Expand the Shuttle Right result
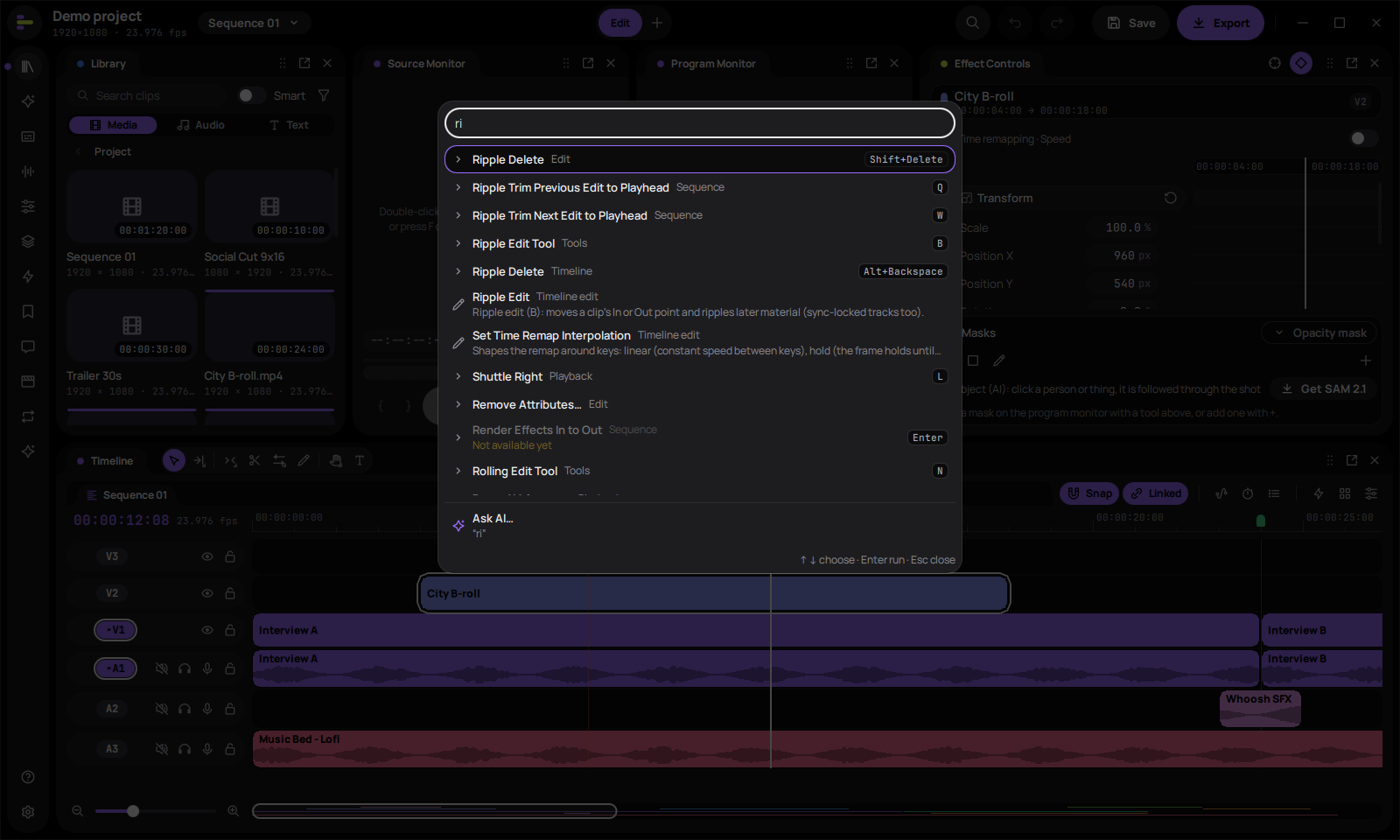The width and height of the screenshot is (1400, 840). 458,376
